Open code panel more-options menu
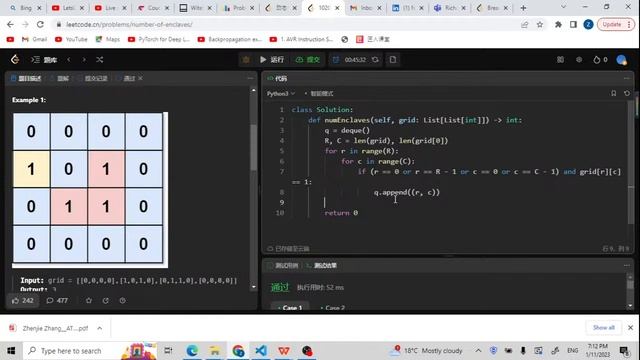 coord(627,78)
